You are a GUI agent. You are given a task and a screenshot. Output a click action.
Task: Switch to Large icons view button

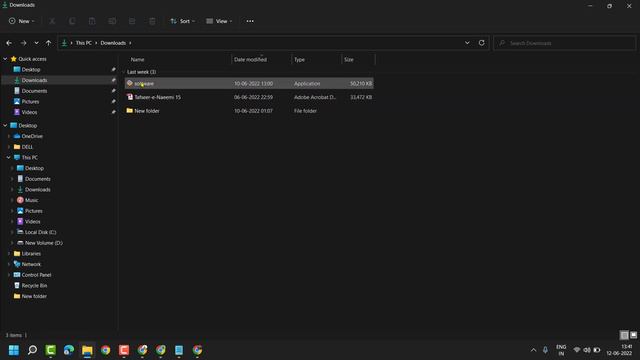click(x=633, y=335)
